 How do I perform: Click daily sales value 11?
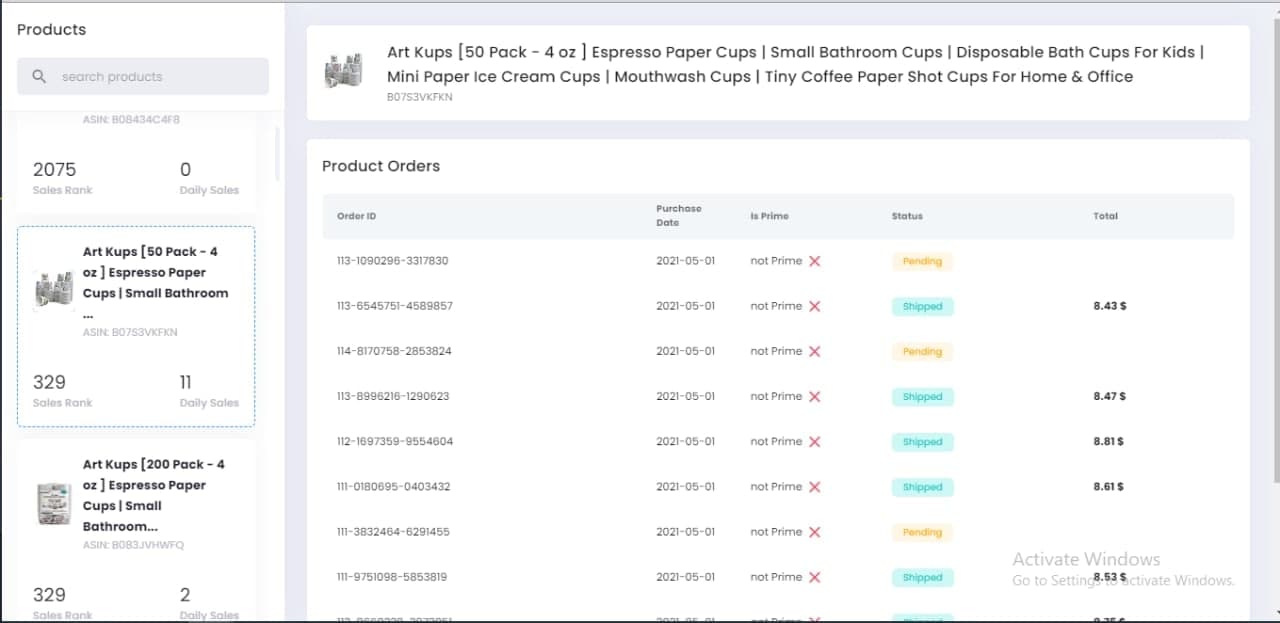coord(186,382)
